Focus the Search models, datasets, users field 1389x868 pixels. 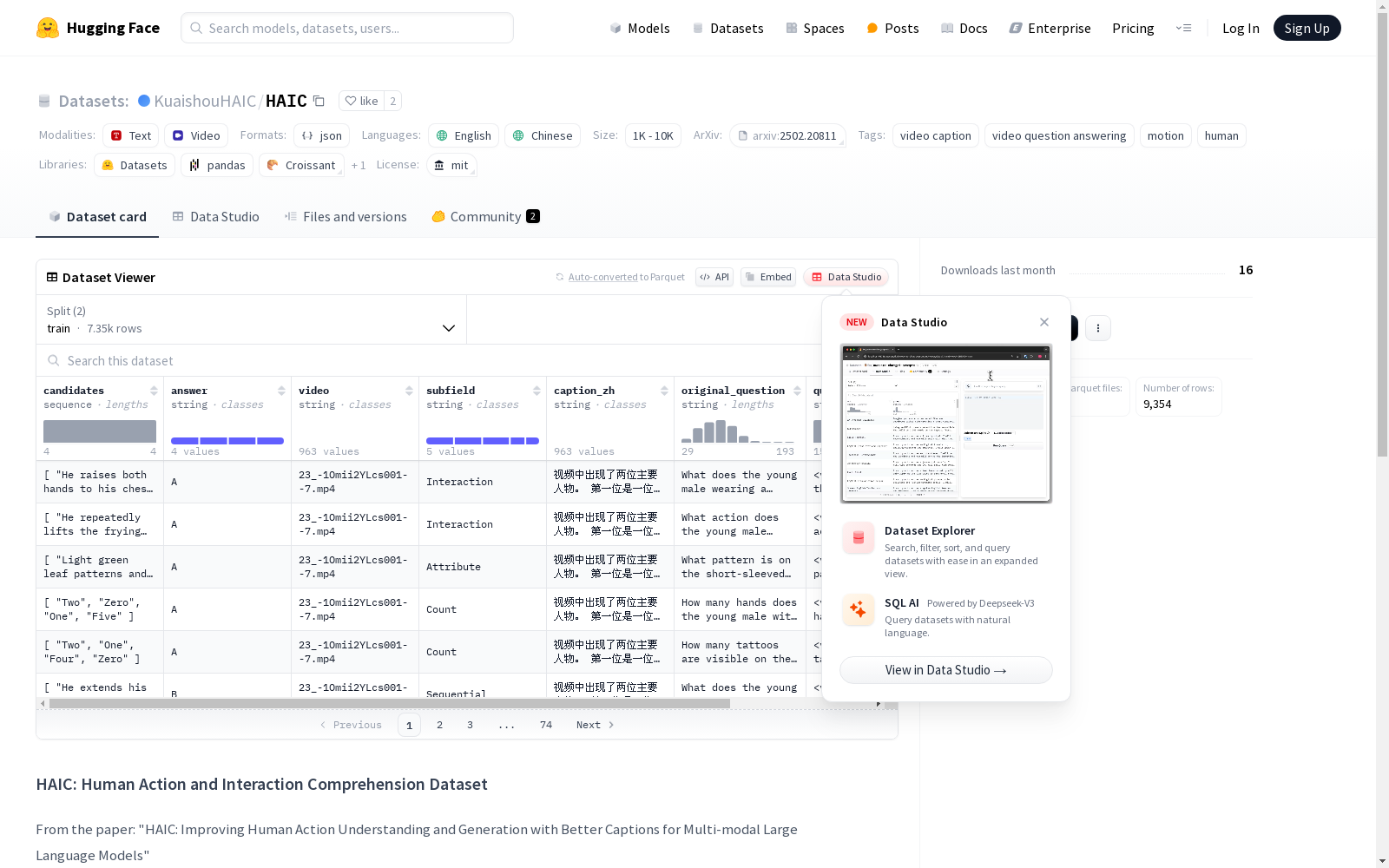pyautogui.click(x=347, y=28)
